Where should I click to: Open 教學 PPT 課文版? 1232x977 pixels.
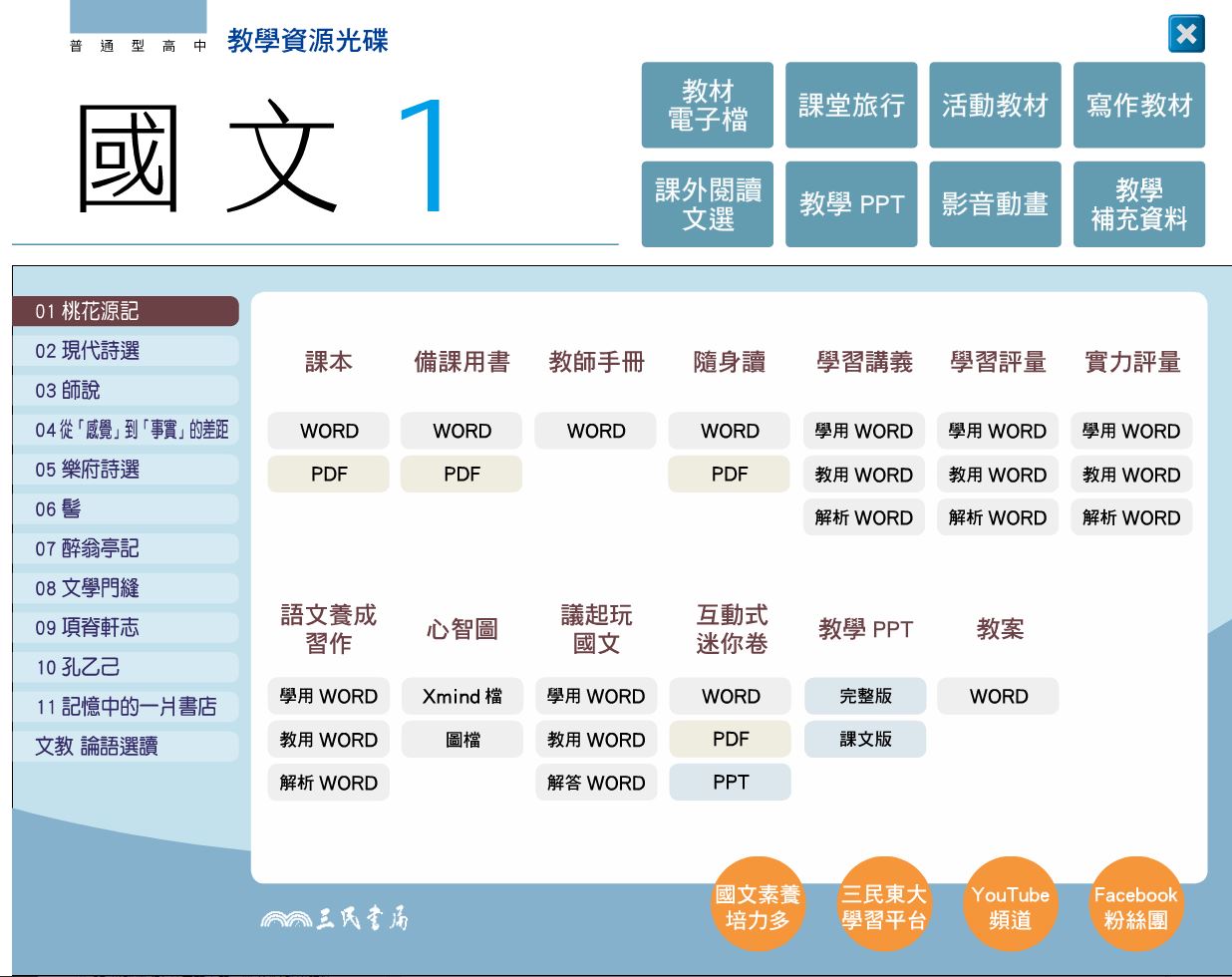click(x=865, y=739)
